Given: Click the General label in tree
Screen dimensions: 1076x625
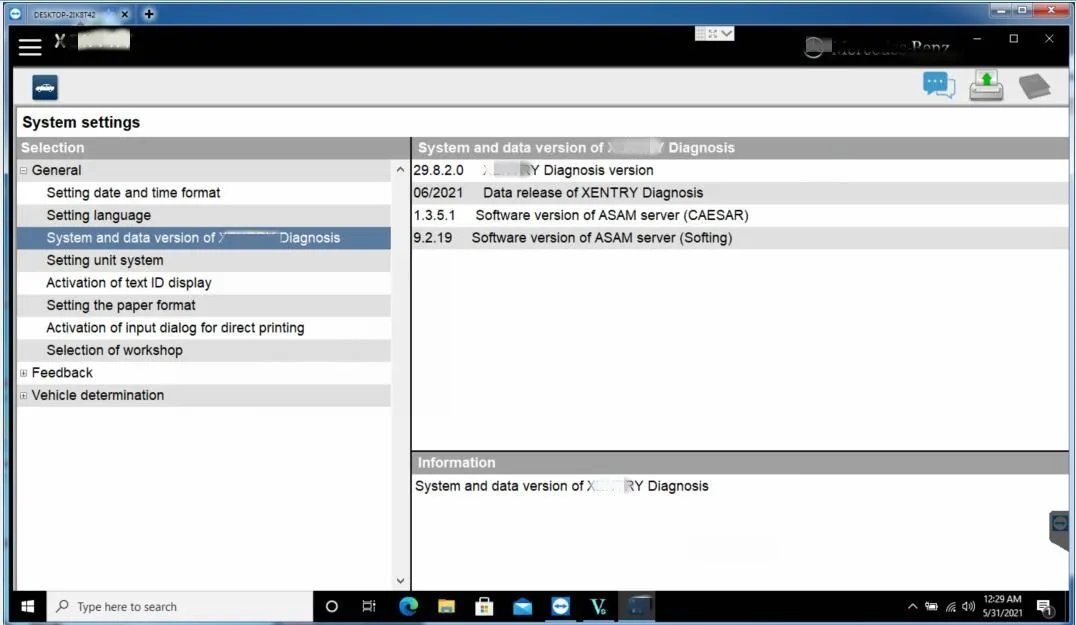Looking at the screenshot, I should pos(56,170).
